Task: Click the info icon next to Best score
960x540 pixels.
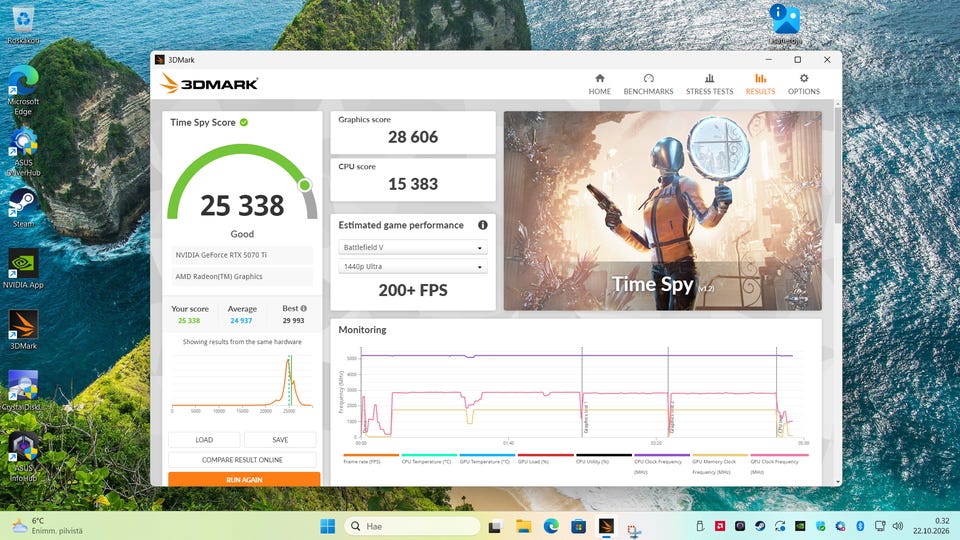Action: (304, 308)
